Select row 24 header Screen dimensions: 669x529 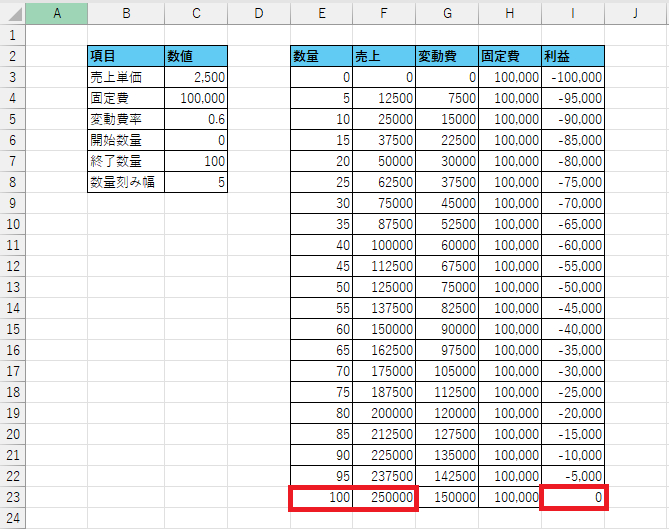pyautogui.click(x=13, y=518)
